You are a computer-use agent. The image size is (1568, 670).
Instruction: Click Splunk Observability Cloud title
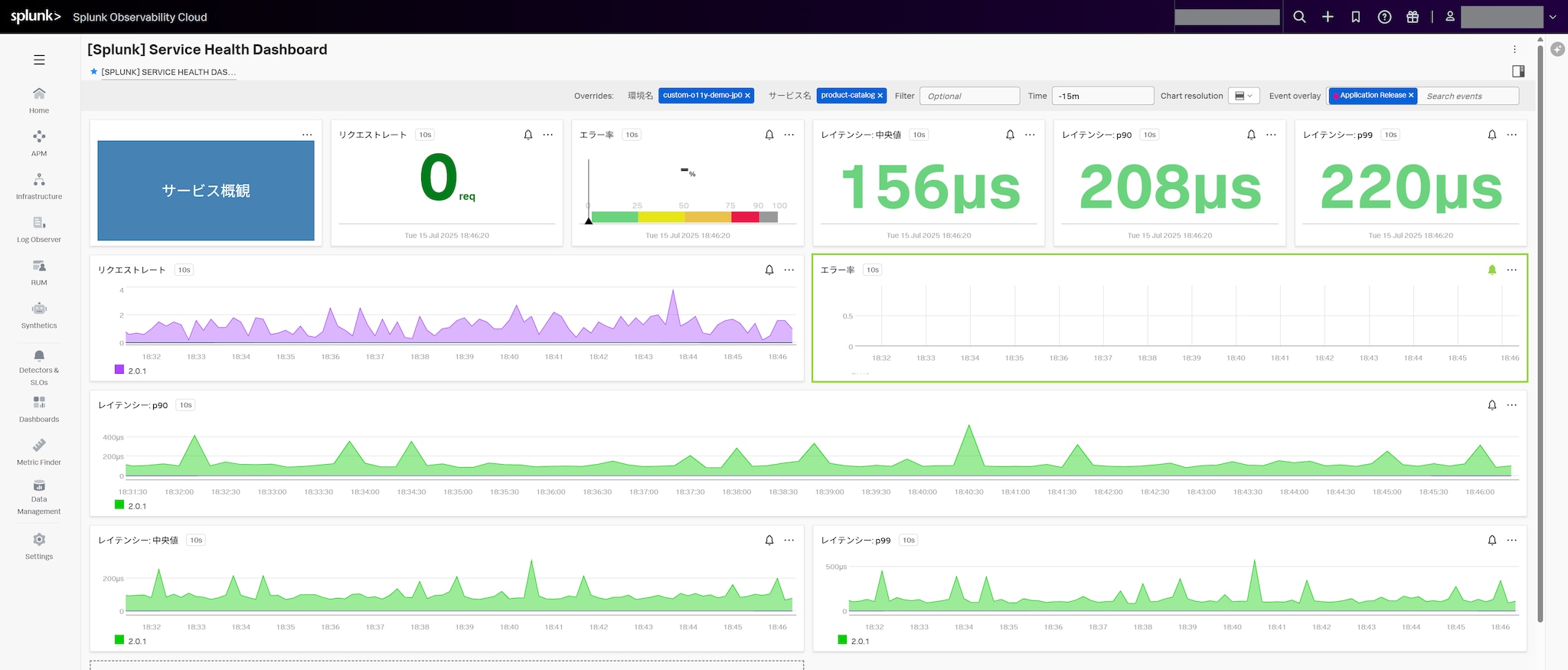click(x=140, y=17)
